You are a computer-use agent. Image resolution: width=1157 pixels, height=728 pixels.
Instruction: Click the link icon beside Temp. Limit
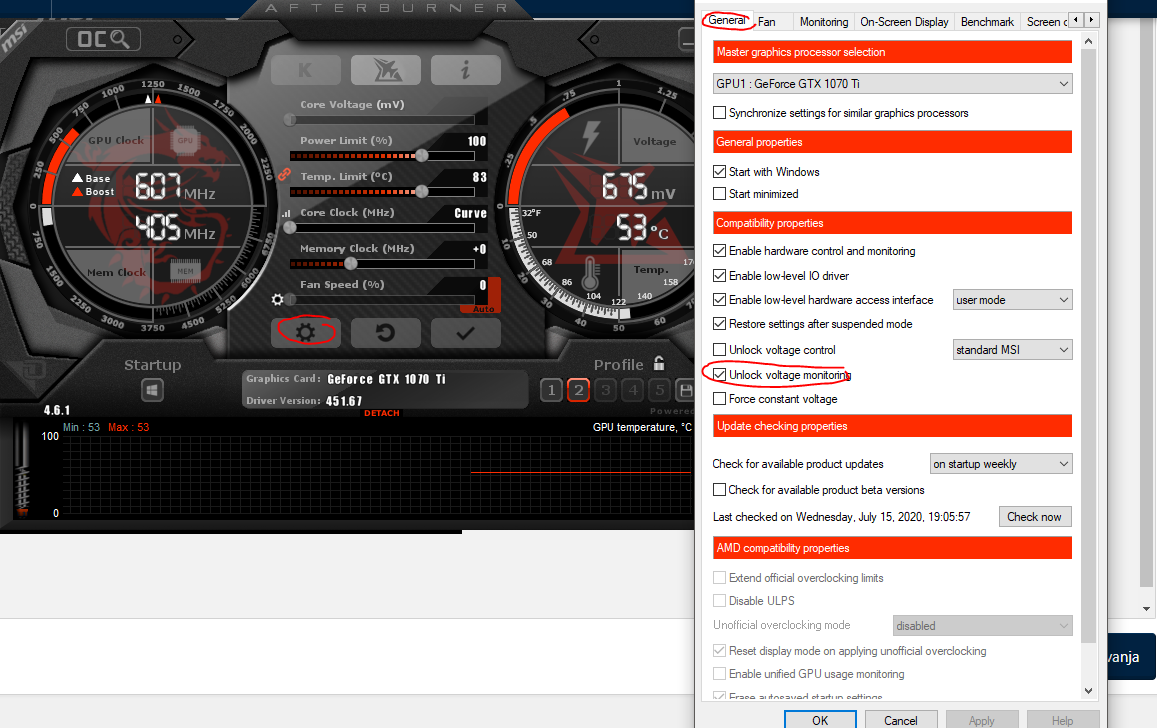pyautogui.click(x=284, y=175)
